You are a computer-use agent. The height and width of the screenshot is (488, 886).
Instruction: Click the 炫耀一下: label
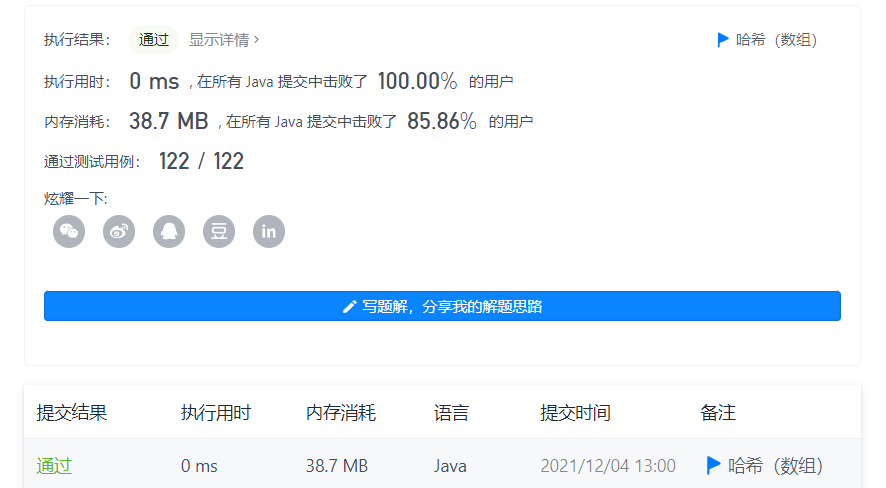coord(75,198)
